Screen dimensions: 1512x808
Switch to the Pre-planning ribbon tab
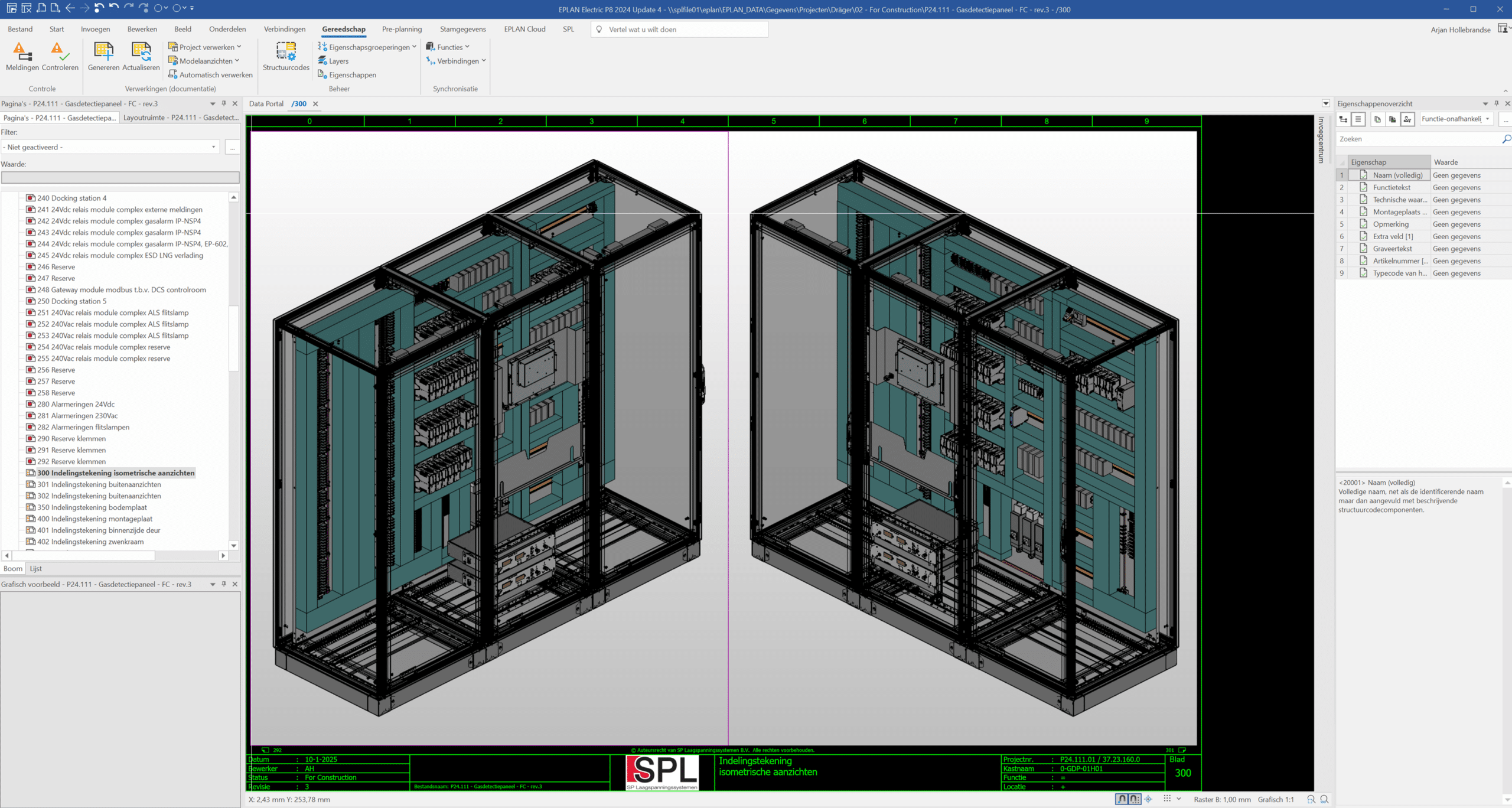point(402,29)
